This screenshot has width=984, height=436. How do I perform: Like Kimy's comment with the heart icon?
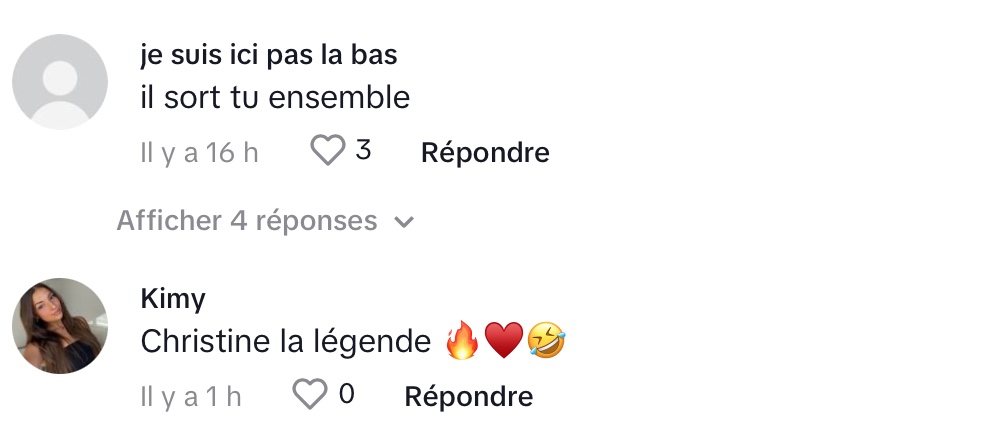(310, 395)
